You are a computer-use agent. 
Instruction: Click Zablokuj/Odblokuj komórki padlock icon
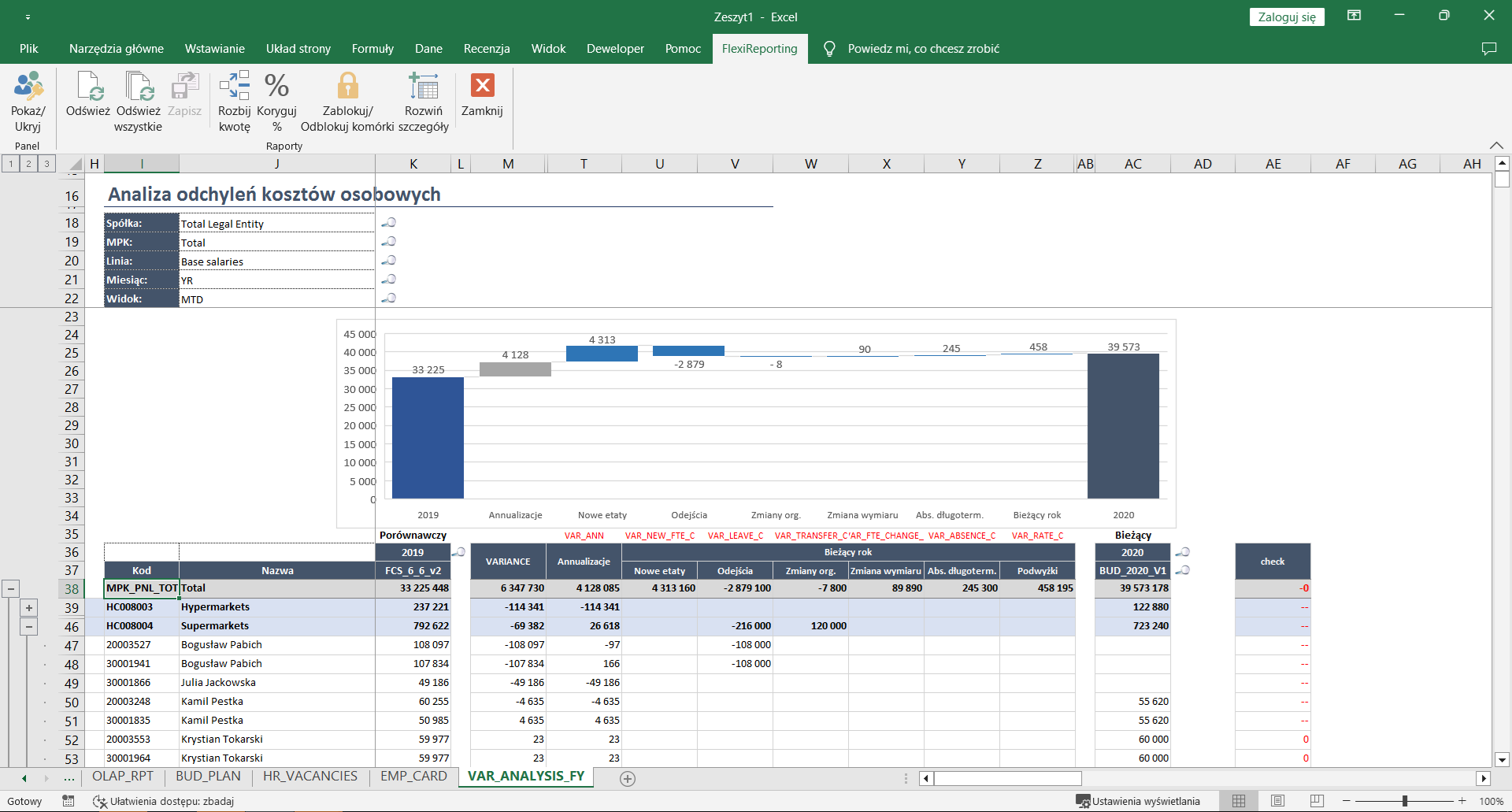[347, 87]
